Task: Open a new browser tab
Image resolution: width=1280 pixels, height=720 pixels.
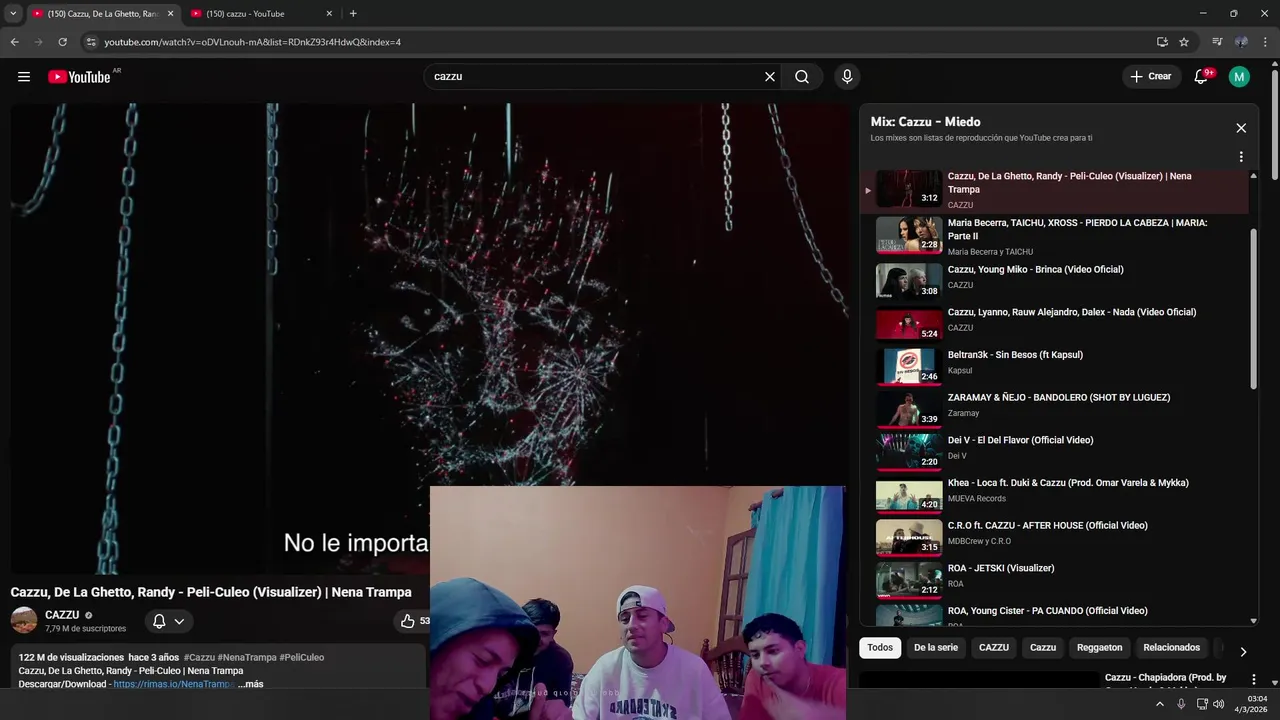Action: click(353, 14)
